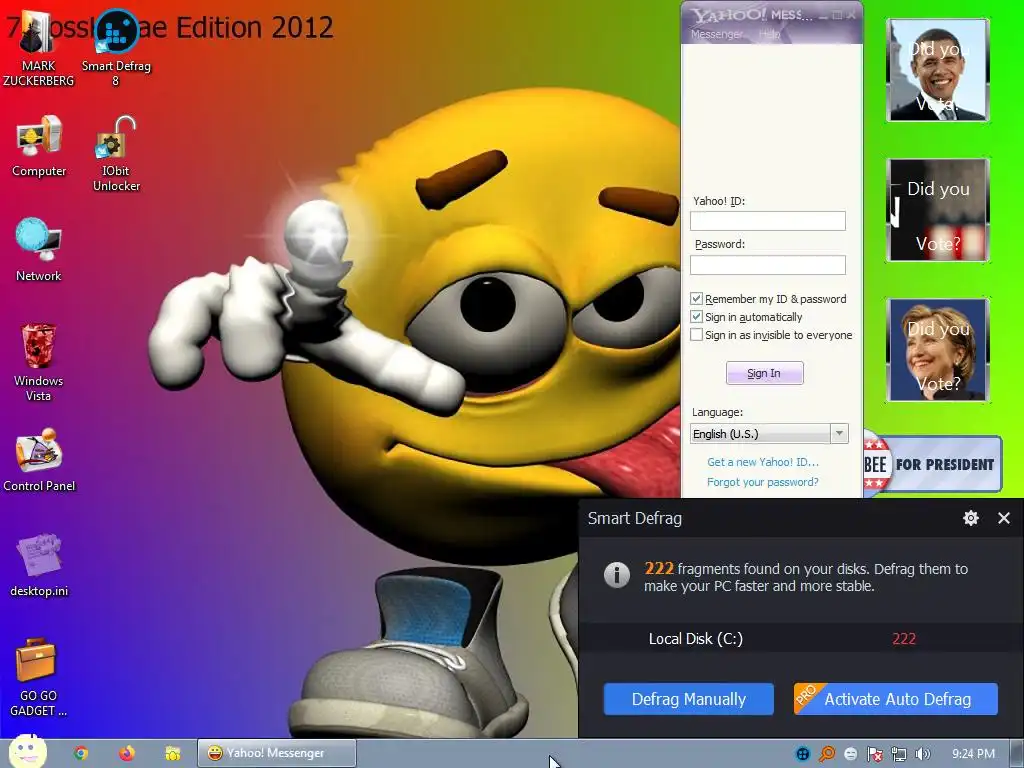The width and height of the screenshot is (1024, 768).
Task: Click Forgot your password link
Action: tap(763, 482)
